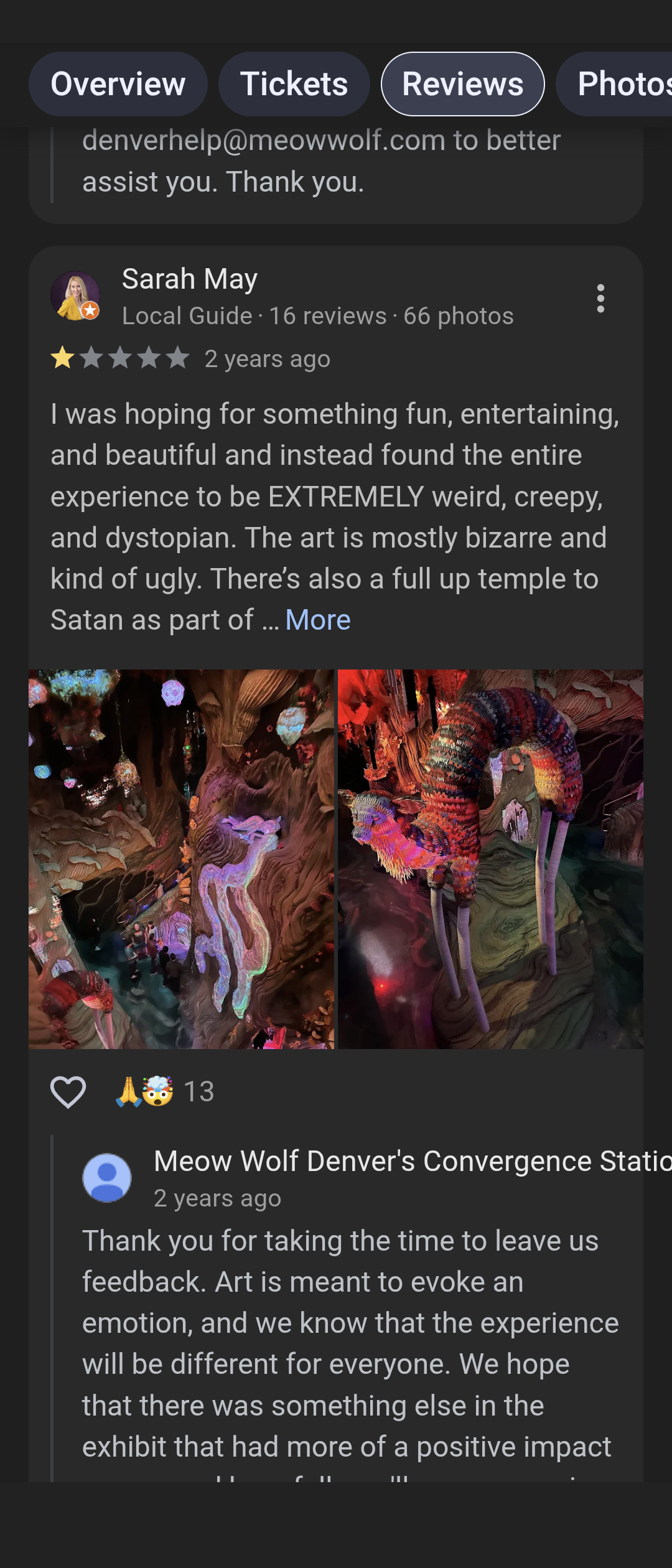Open Meow Wolf owner avatar icon

[x=107, y=1178]
